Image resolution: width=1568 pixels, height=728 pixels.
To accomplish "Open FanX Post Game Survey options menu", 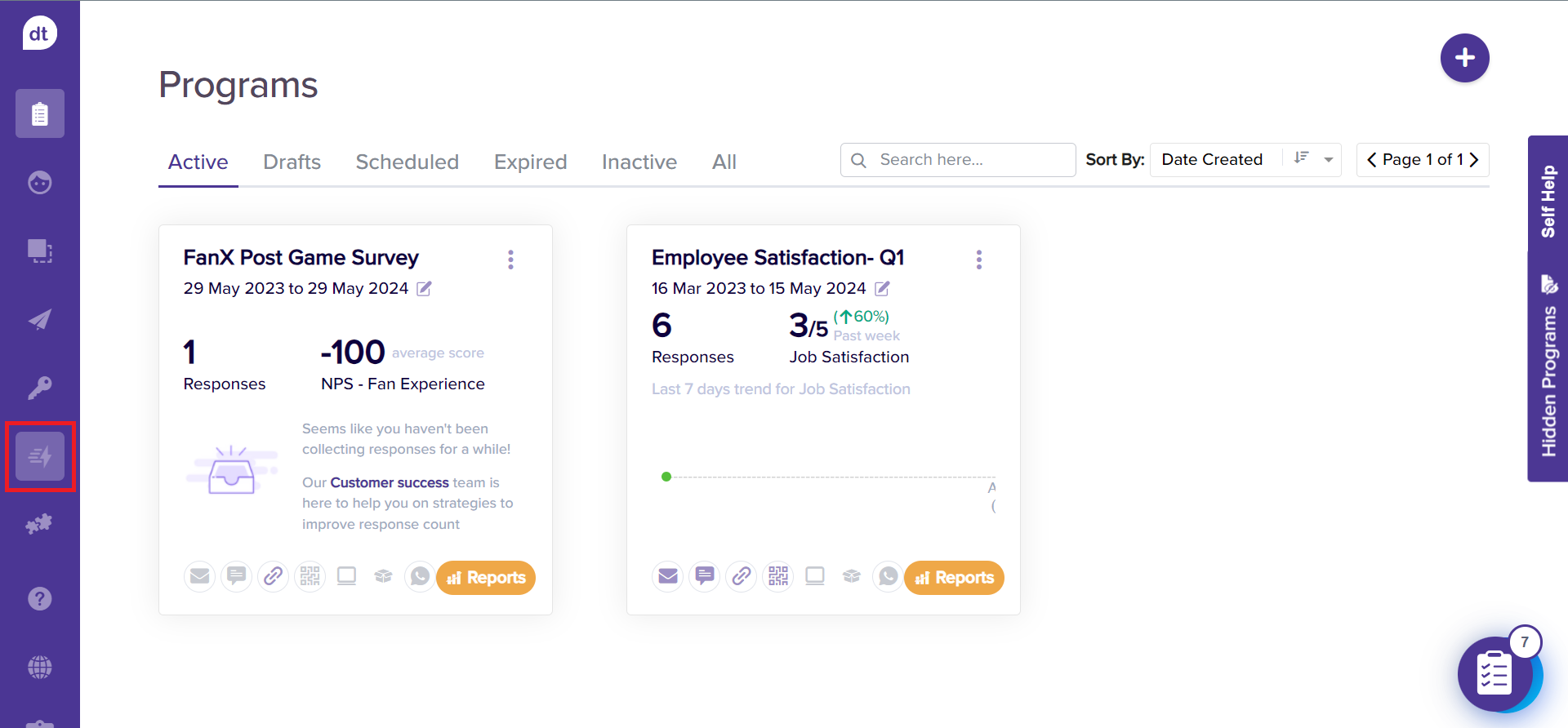I will click(511, 260).
